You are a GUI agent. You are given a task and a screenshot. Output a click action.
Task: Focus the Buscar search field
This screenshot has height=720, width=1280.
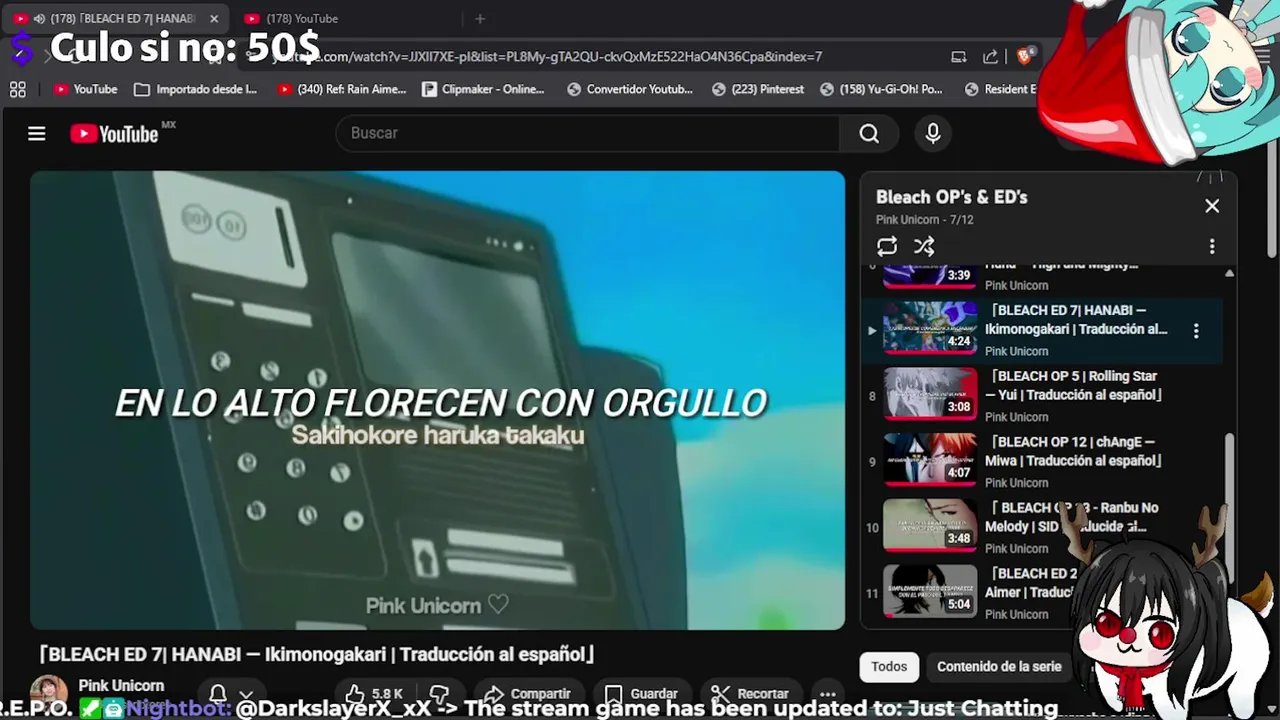point(588,133)
